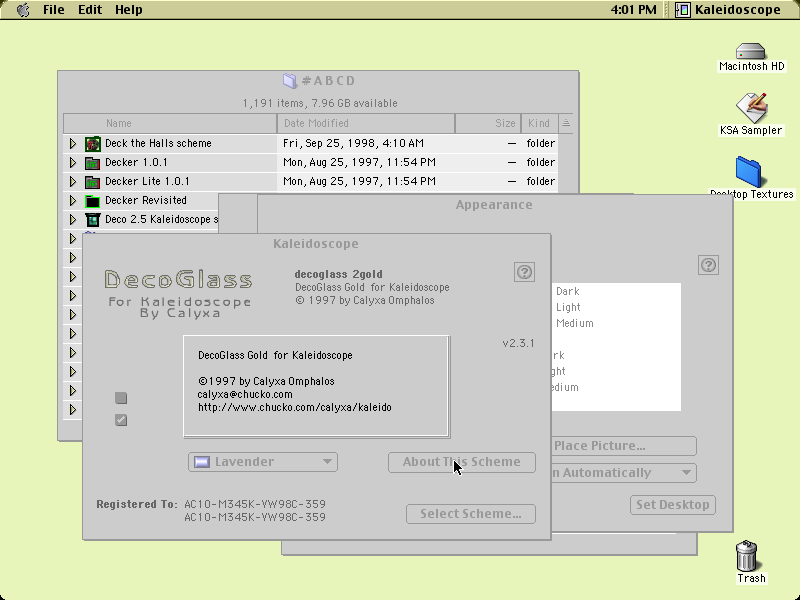The height and width of the screenshot is (600, 800).
Task: Select the Decker Revisited folder icon
Action: click(92, 201)
